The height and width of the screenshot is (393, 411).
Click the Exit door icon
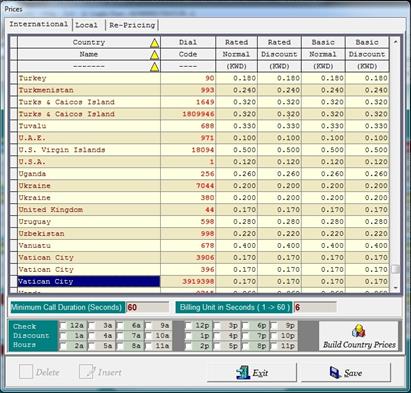point(242,372)
